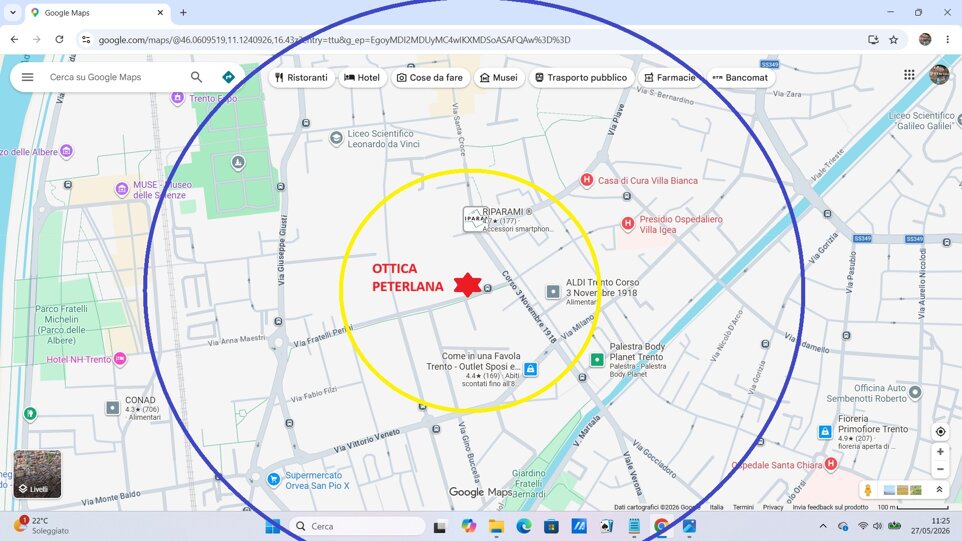Click into Cerca su Google Maps field
Image resolution: width=962 pixels, height=541 pixels.
tap(117, 77)
